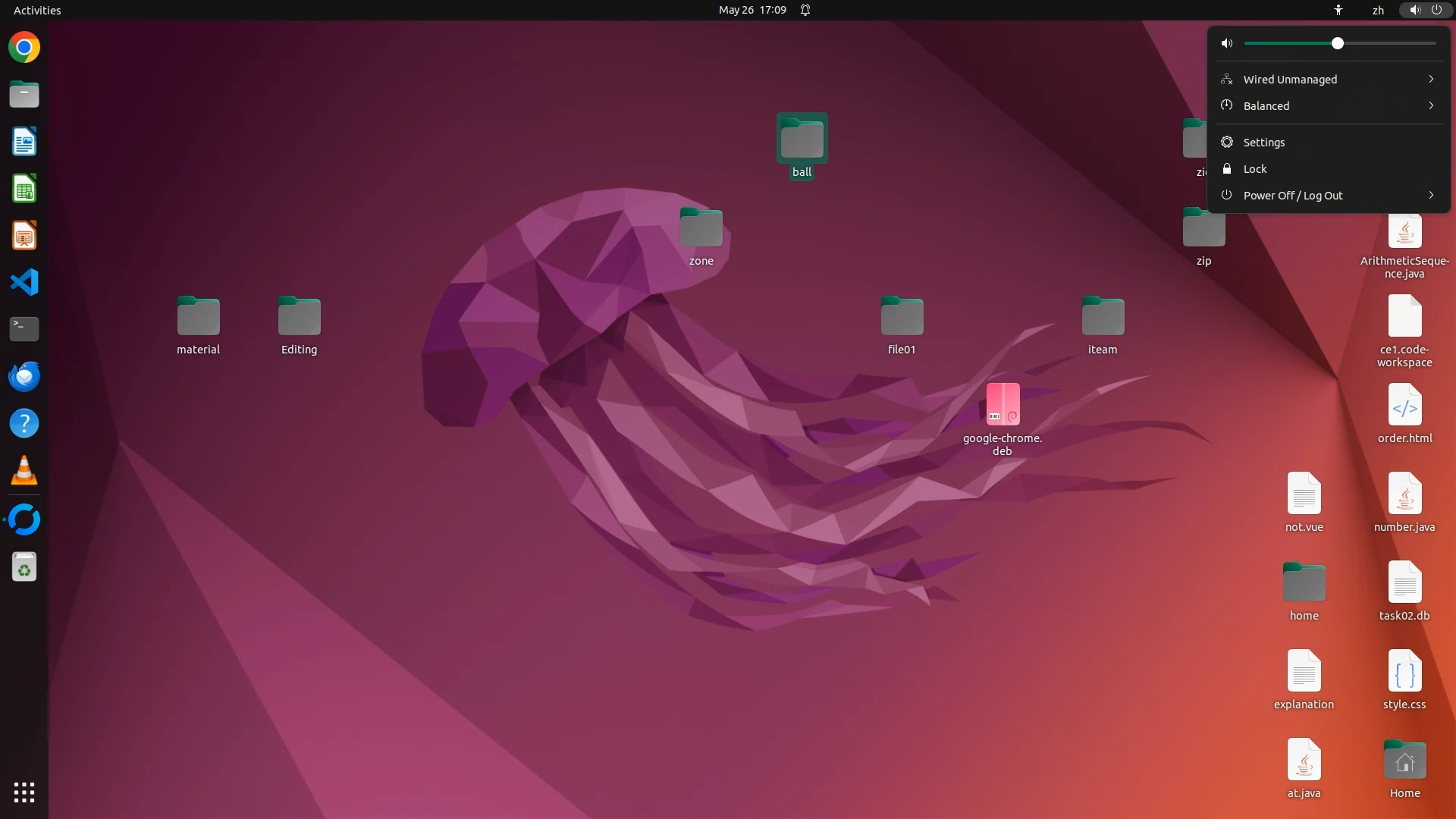Launch VLC media player from dock
Screen dimensions: 1456x819
tap(24, 471)
